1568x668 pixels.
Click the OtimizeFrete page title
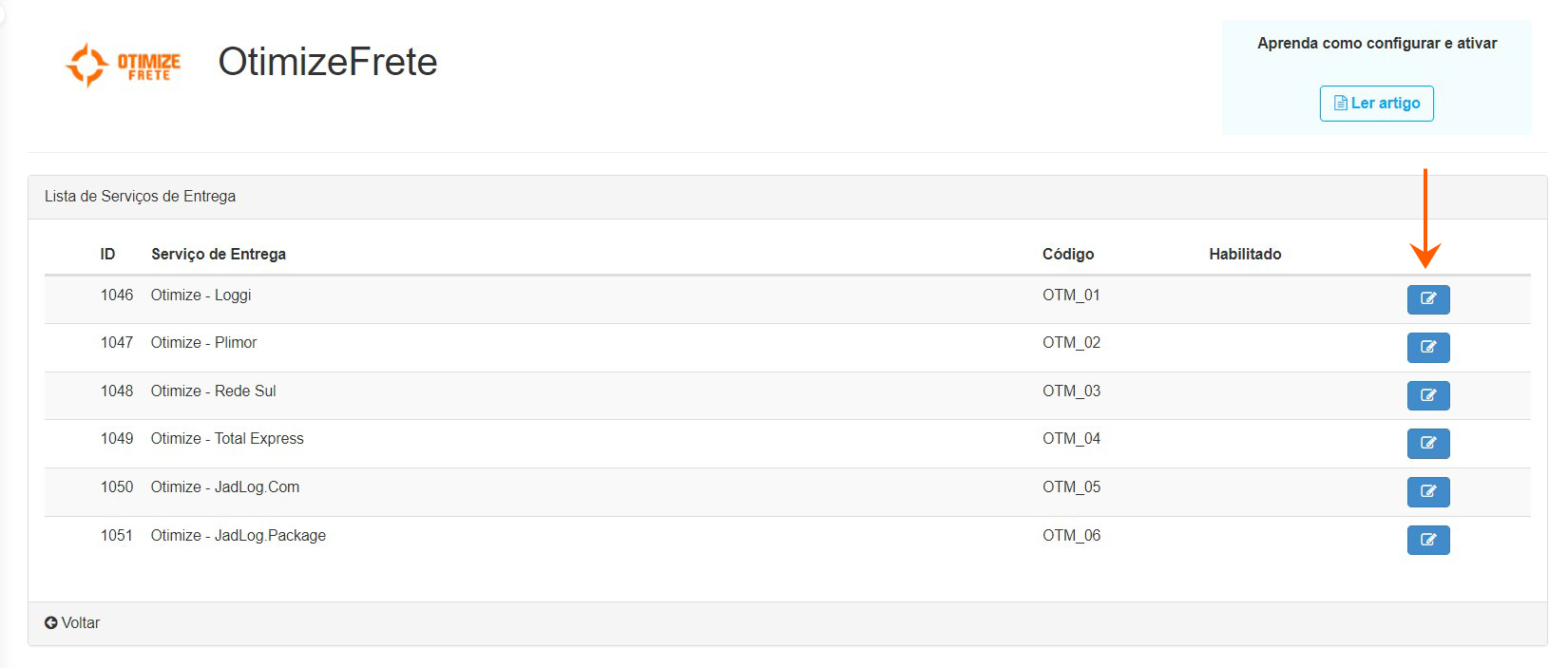coord(327,63)
